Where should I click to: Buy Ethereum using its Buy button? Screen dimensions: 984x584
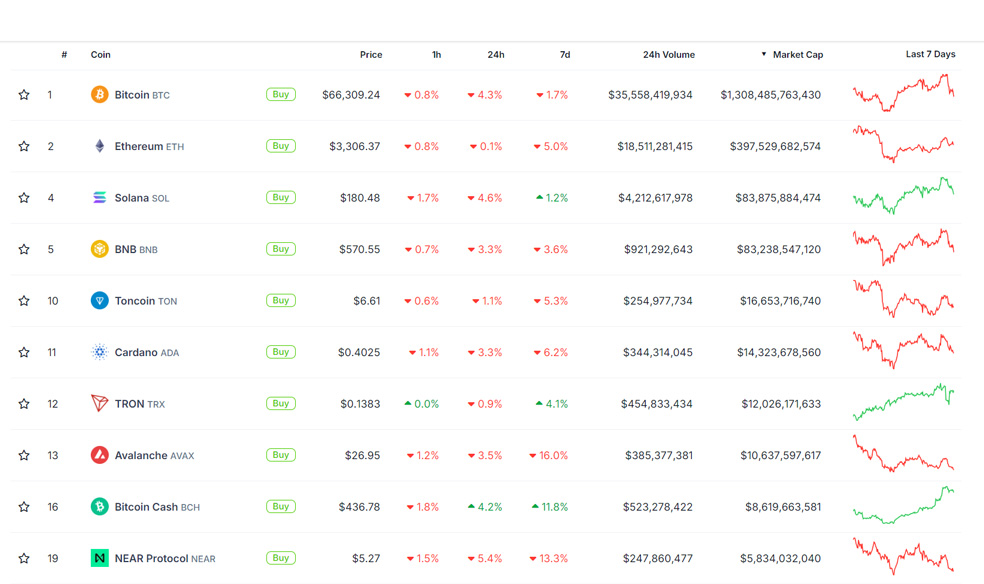(x=281, y=146)
